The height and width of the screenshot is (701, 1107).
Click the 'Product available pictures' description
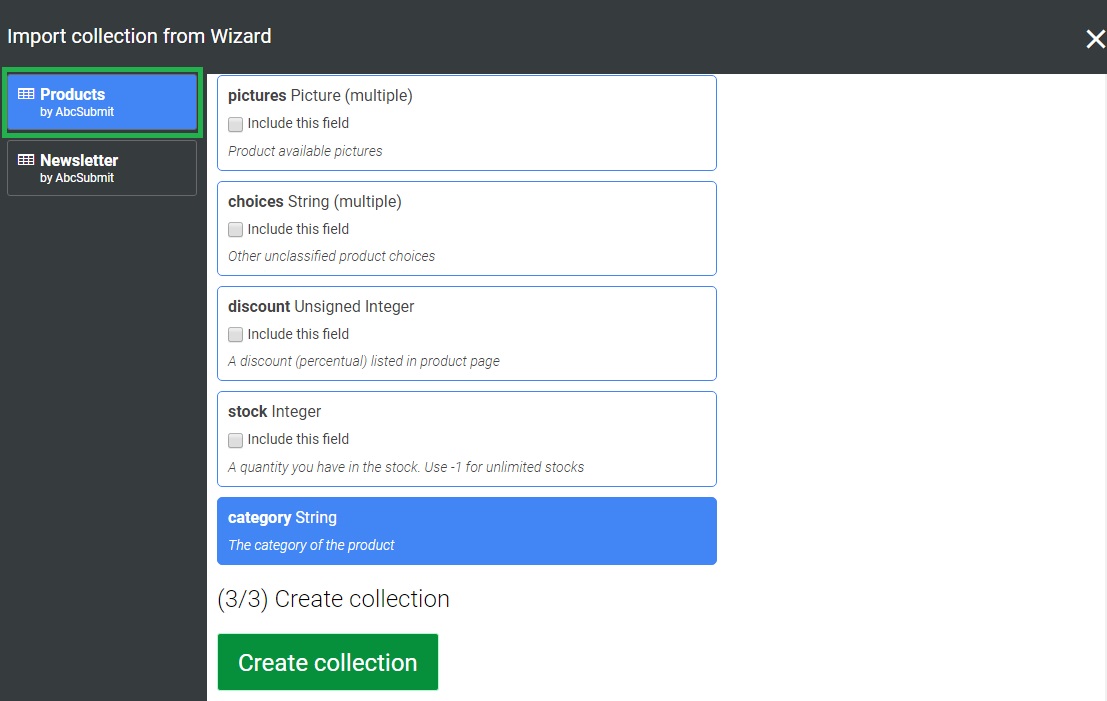[x=305, y=151]
